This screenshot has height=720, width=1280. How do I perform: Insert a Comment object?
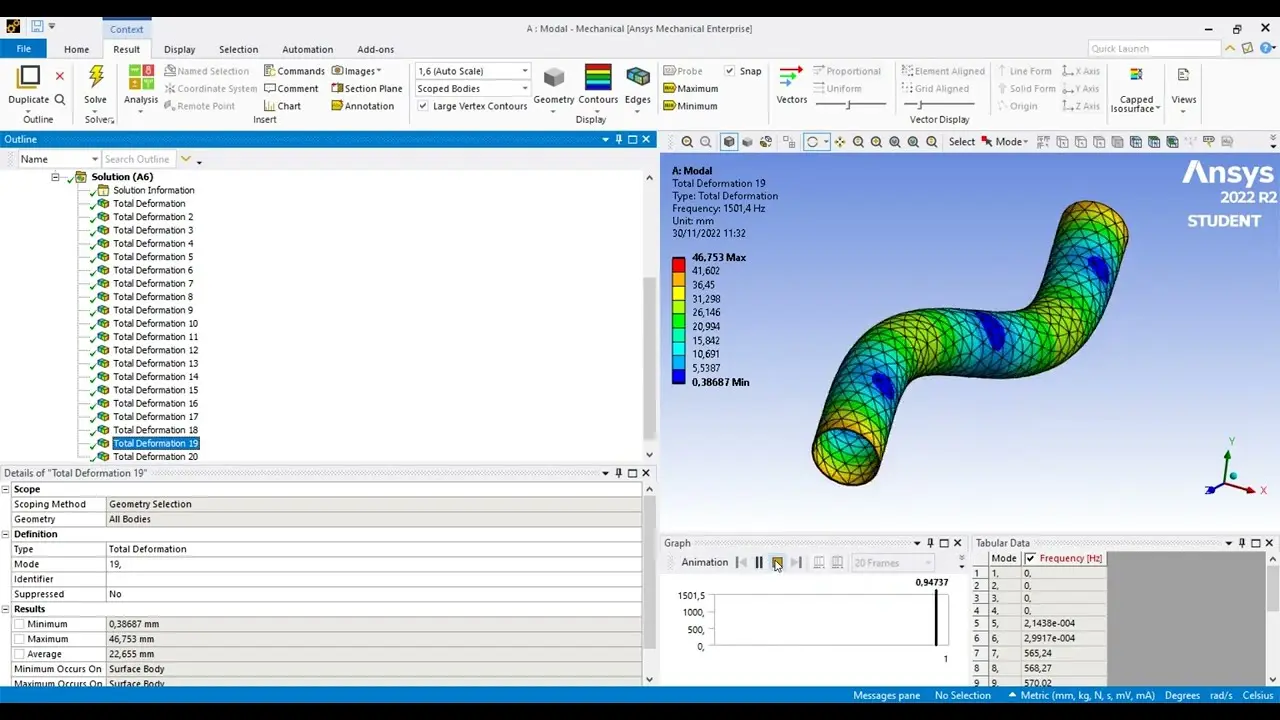click(291, 88)
